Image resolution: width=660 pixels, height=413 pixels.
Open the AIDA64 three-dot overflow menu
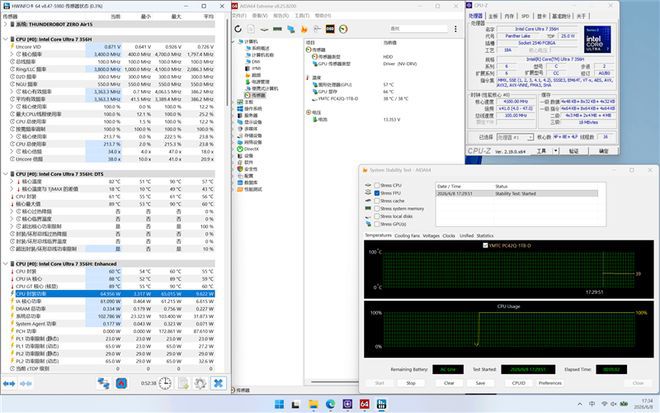pyautogui.click(x=455, y=29)
